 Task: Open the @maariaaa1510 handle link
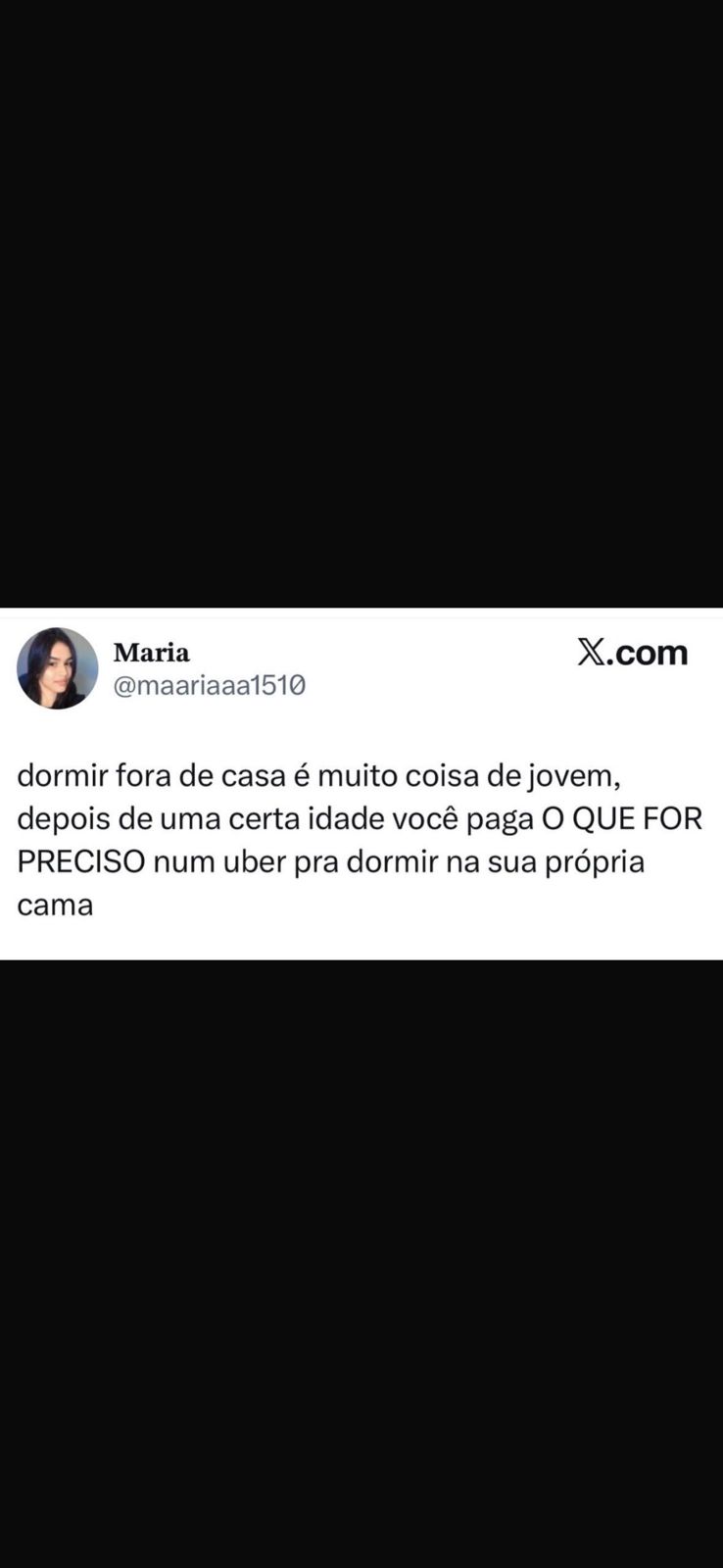pyautogui.click(x=210, y=685)
